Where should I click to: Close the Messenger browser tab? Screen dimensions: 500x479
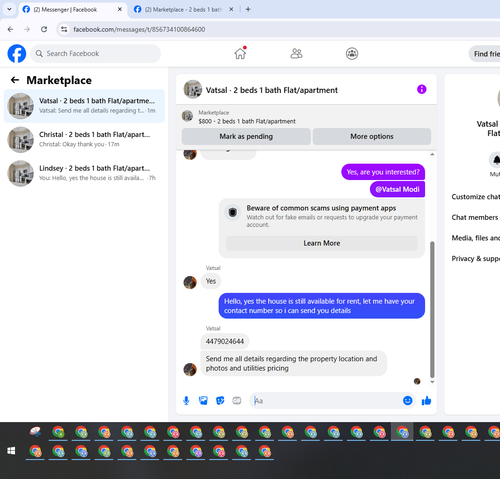(120, 9)
